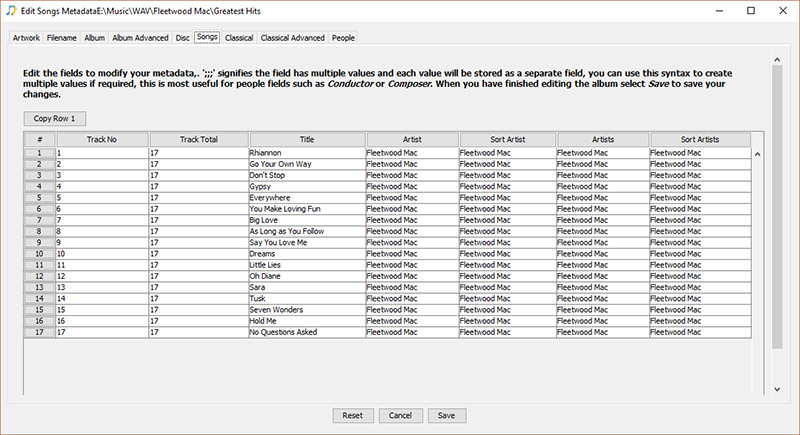Click the # column header
The width and height of the screenshot is (800, 435).
pos(40,139)
